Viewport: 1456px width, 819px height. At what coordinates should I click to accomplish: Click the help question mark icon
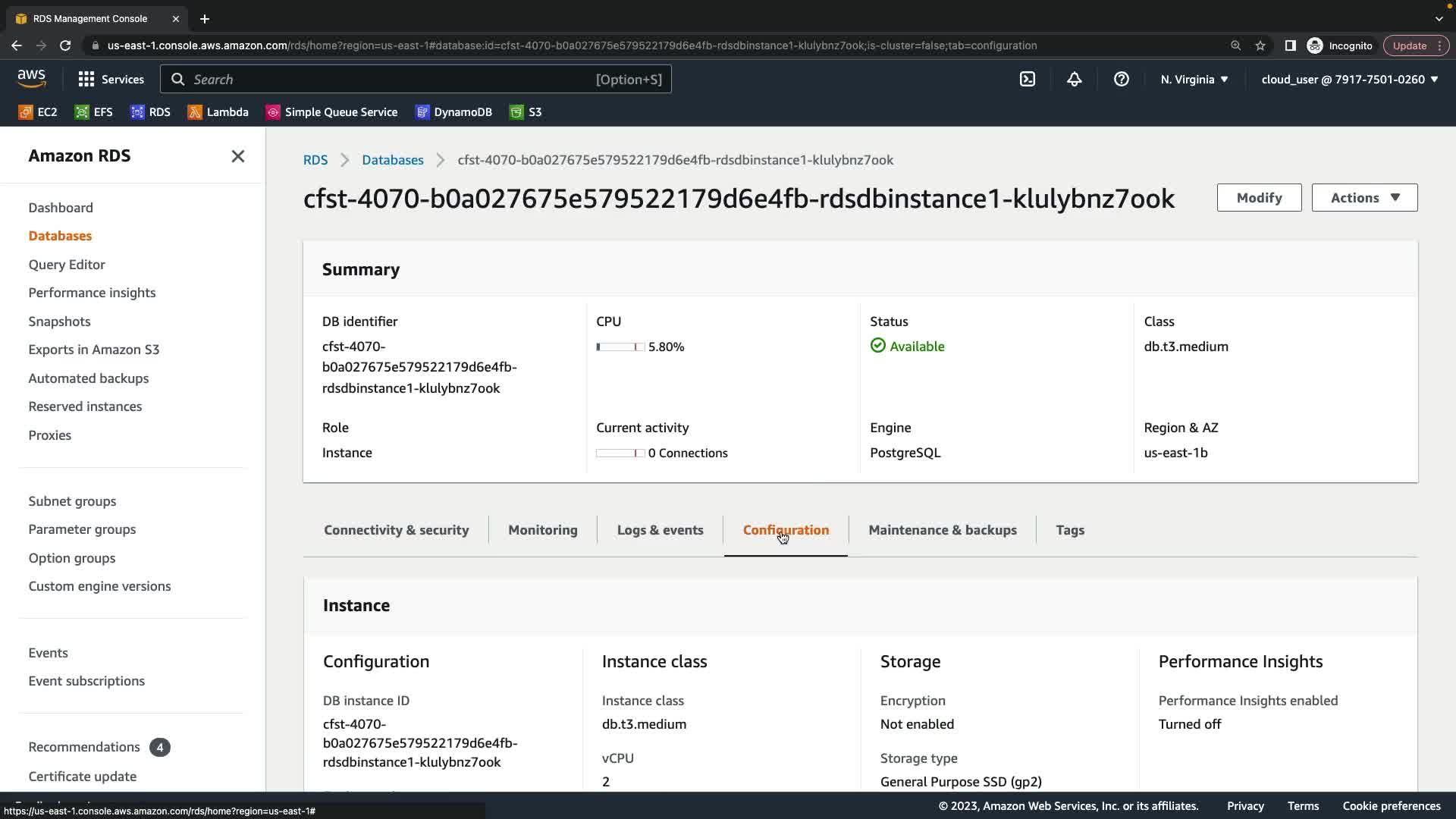coord(1121,79)
